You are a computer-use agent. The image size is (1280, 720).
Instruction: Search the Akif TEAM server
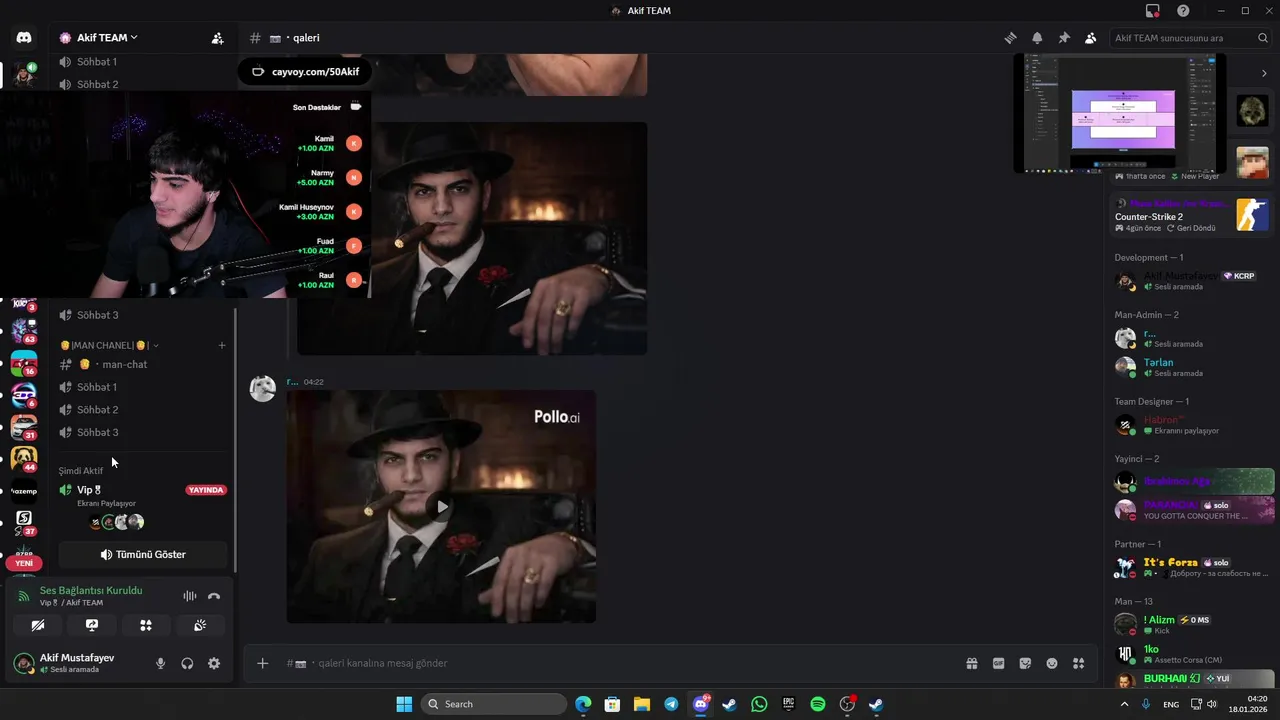(x=1193, y=38)
